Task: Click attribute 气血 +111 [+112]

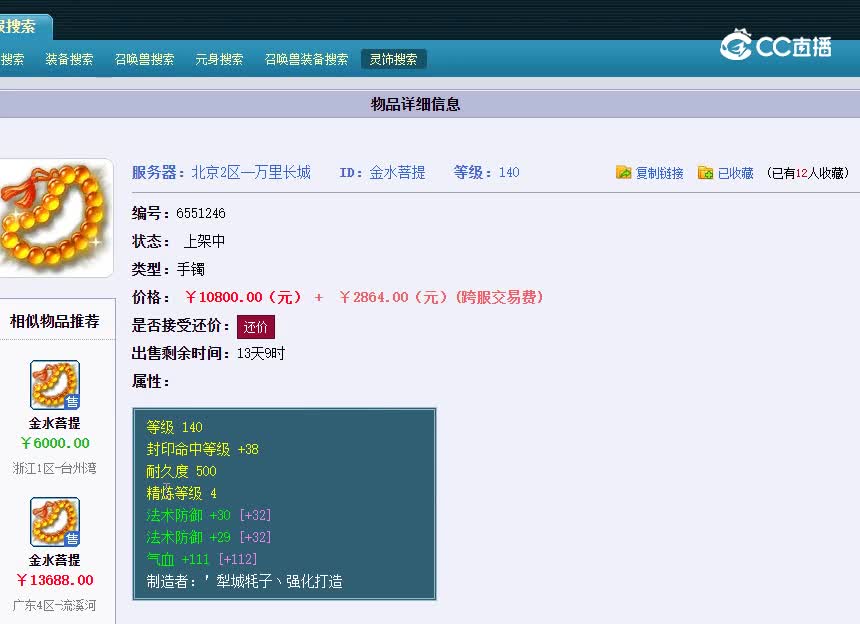Action: 201,559
